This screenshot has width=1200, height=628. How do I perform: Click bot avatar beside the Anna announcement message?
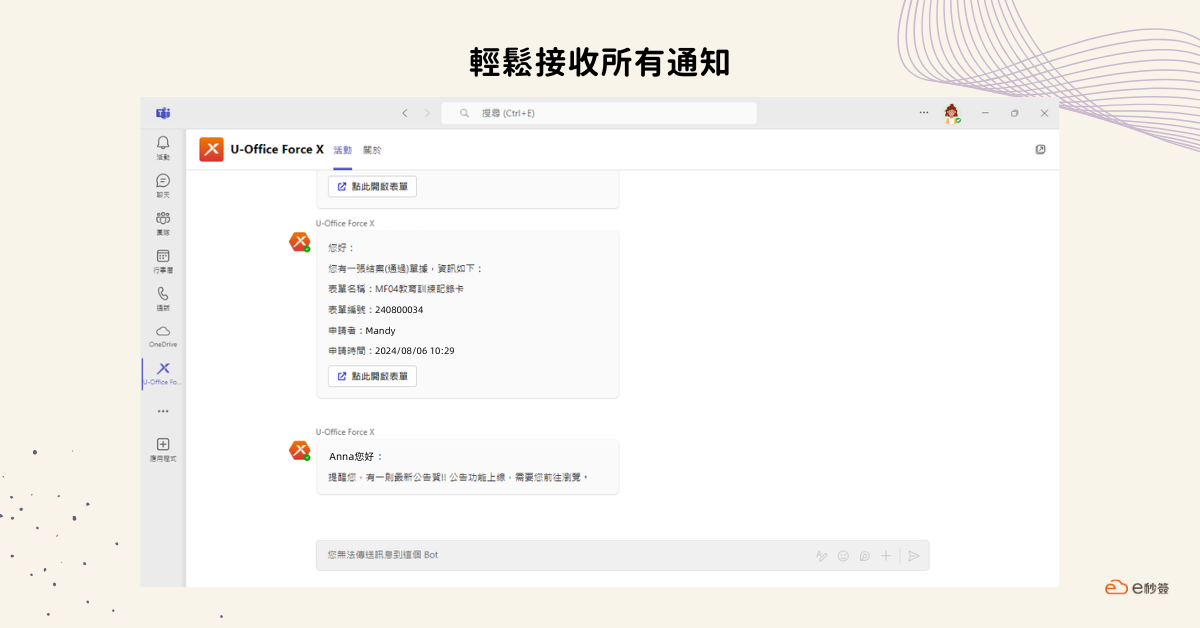299,450
